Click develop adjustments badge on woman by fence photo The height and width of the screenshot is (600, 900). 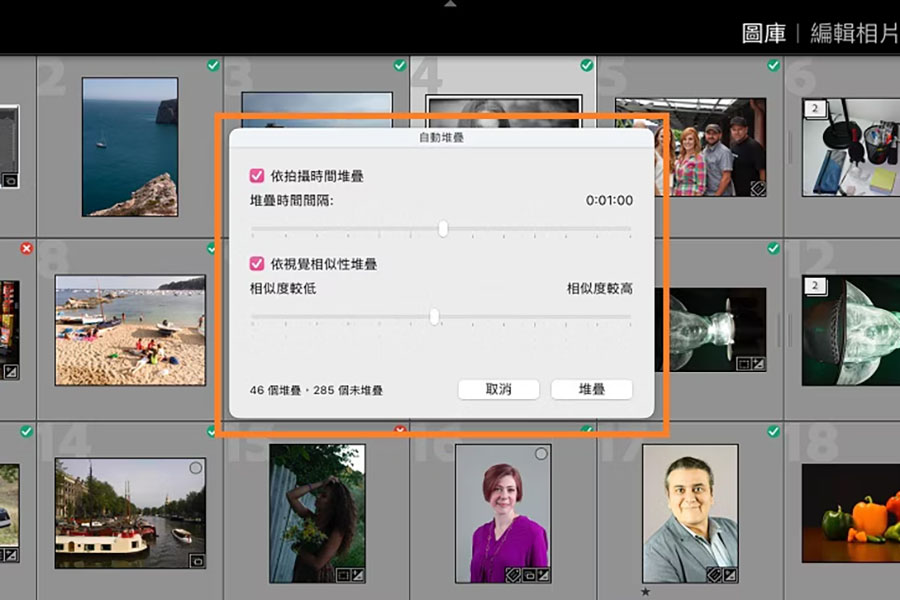click(358, 574)
